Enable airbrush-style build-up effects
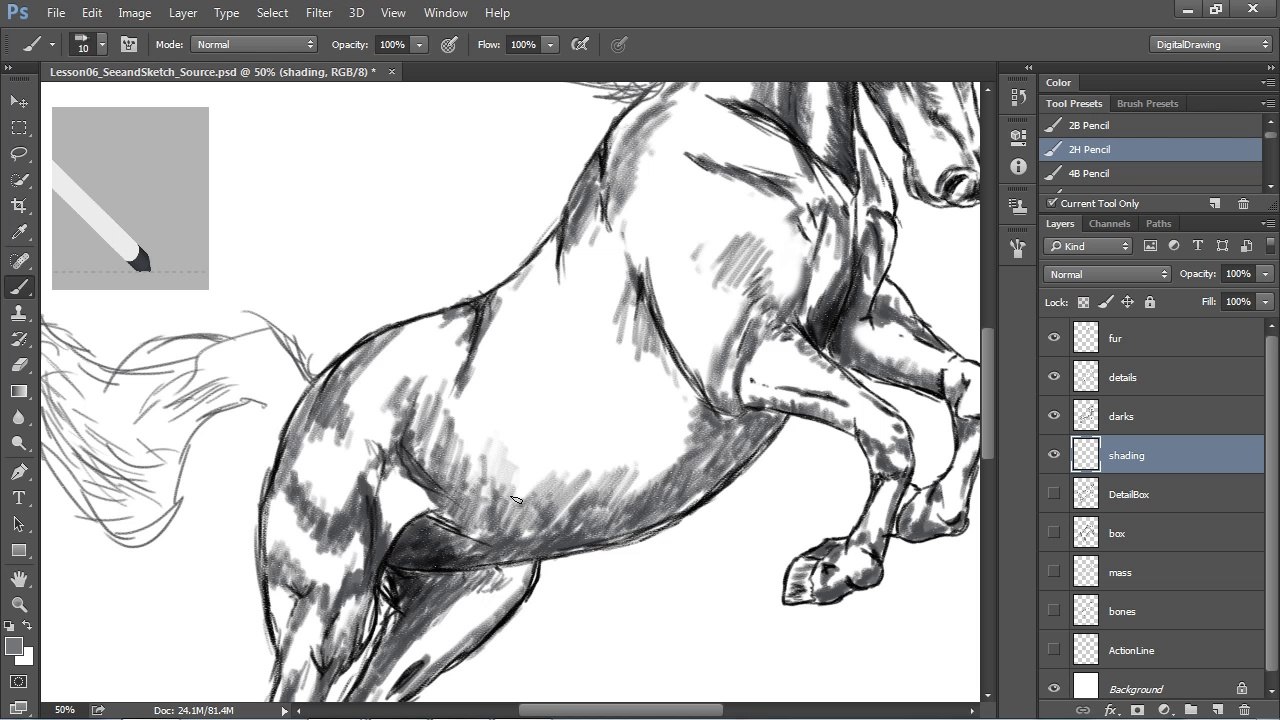 pyautogui.click(x=579, y=44)
